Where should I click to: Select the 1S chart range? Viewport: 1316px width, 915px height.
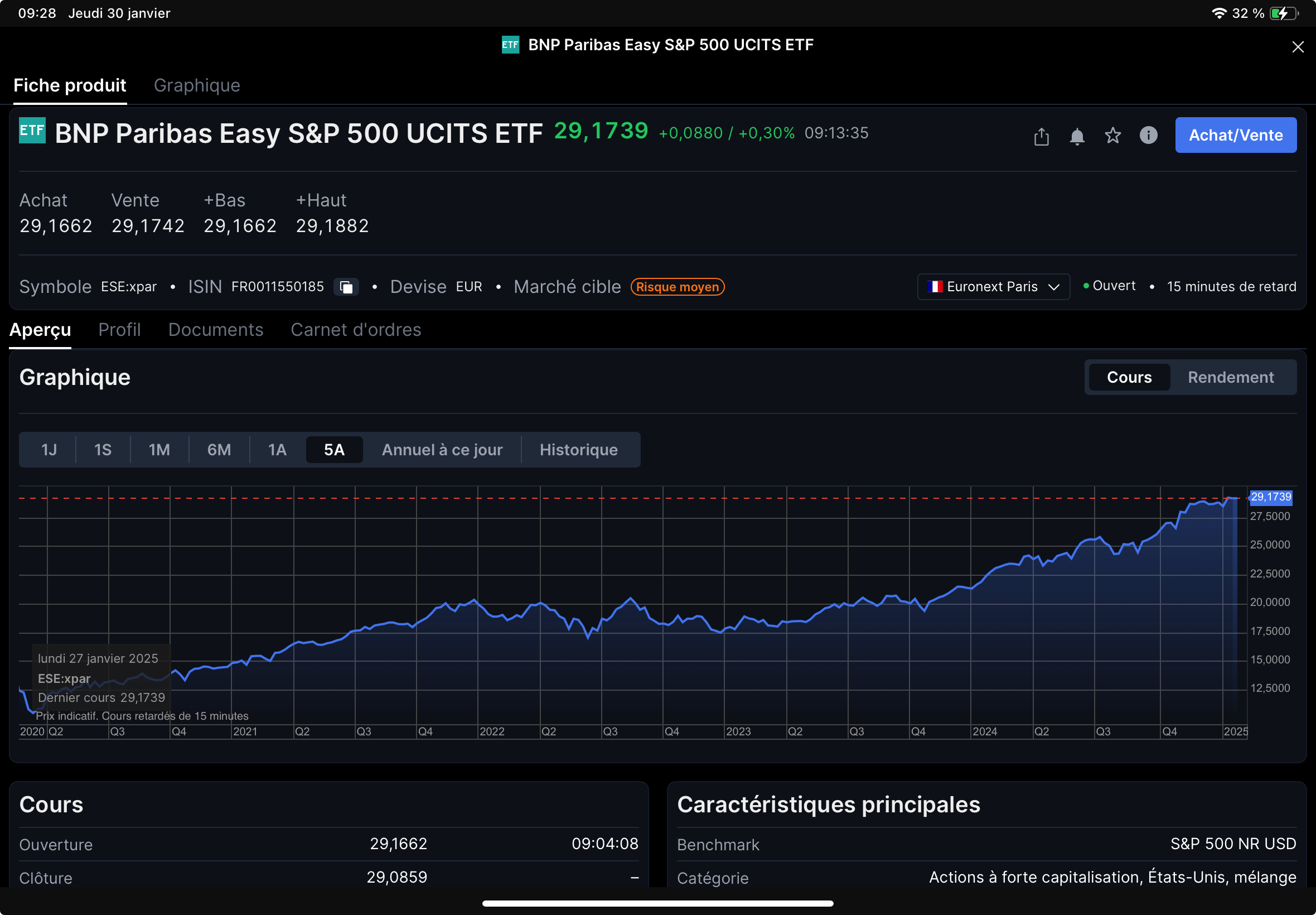coord(103,450)
